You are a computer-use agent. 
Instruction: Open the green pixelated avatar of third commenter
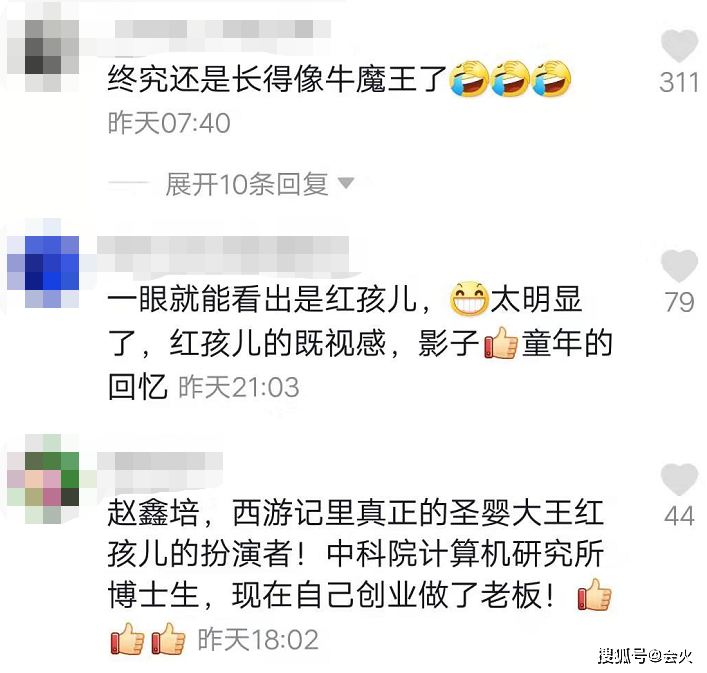coord(43,479)
